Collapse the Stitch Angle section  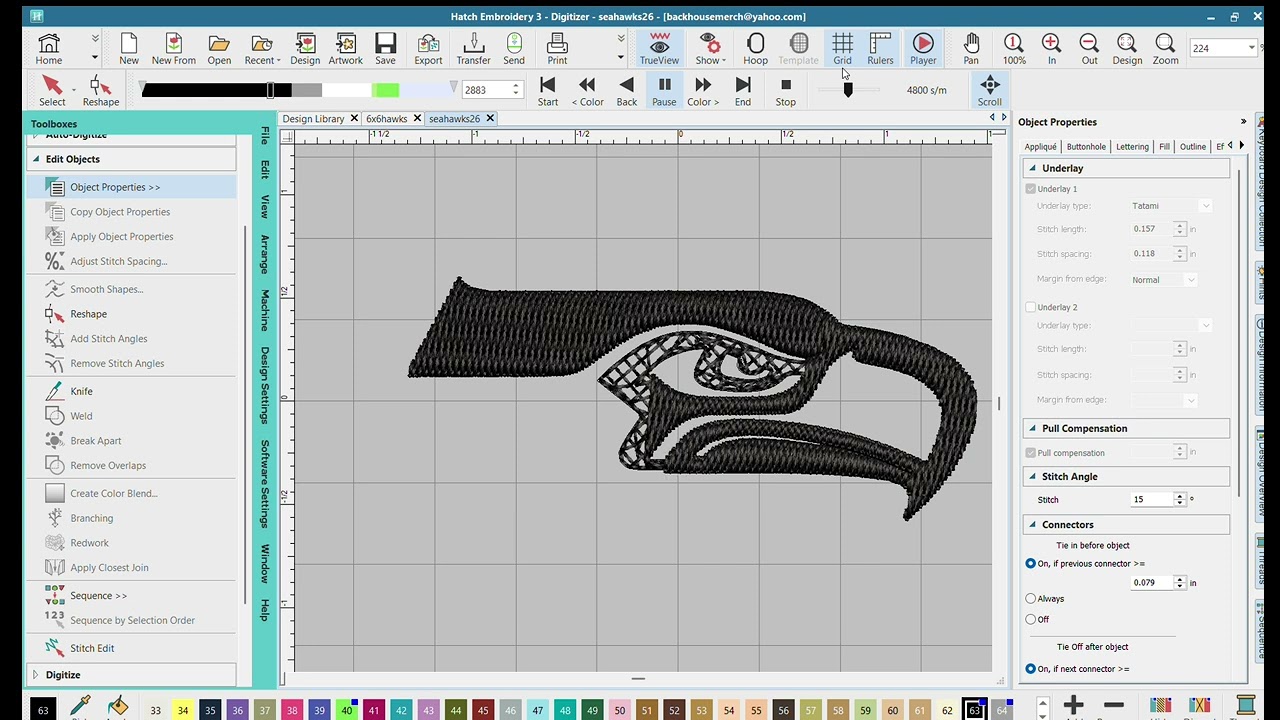pos(1032,476)
